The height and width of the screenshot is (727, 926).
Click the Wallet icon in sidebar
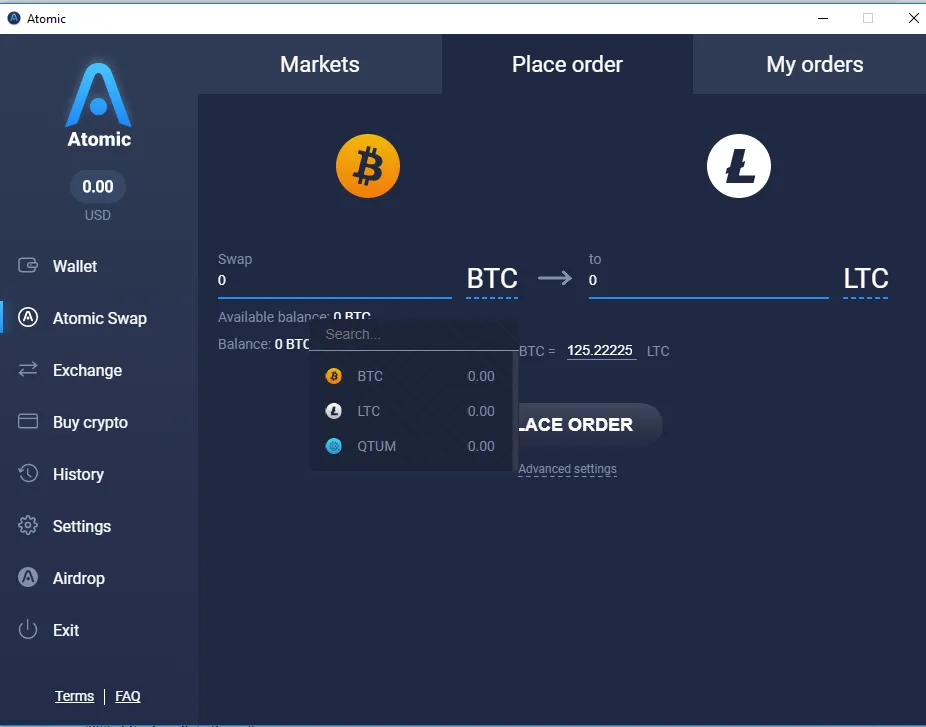28,265
